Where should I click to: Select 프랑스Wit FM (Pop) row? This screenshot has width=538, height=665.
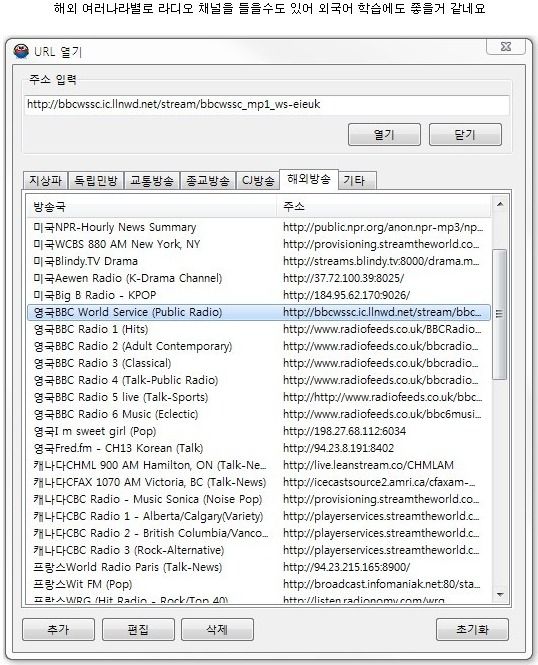(x=259, y=584)
